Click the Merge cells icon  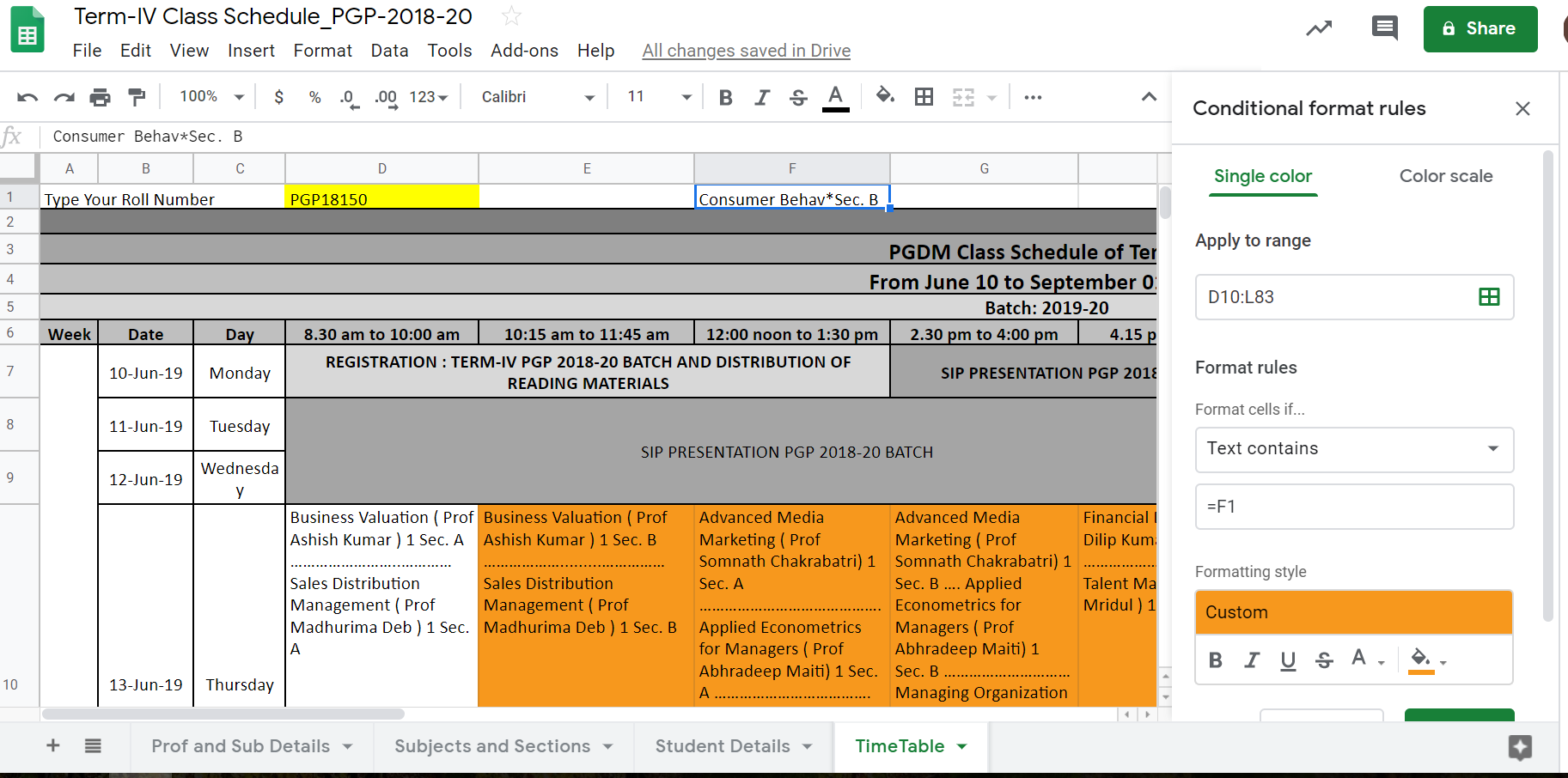tap(963, 97)
